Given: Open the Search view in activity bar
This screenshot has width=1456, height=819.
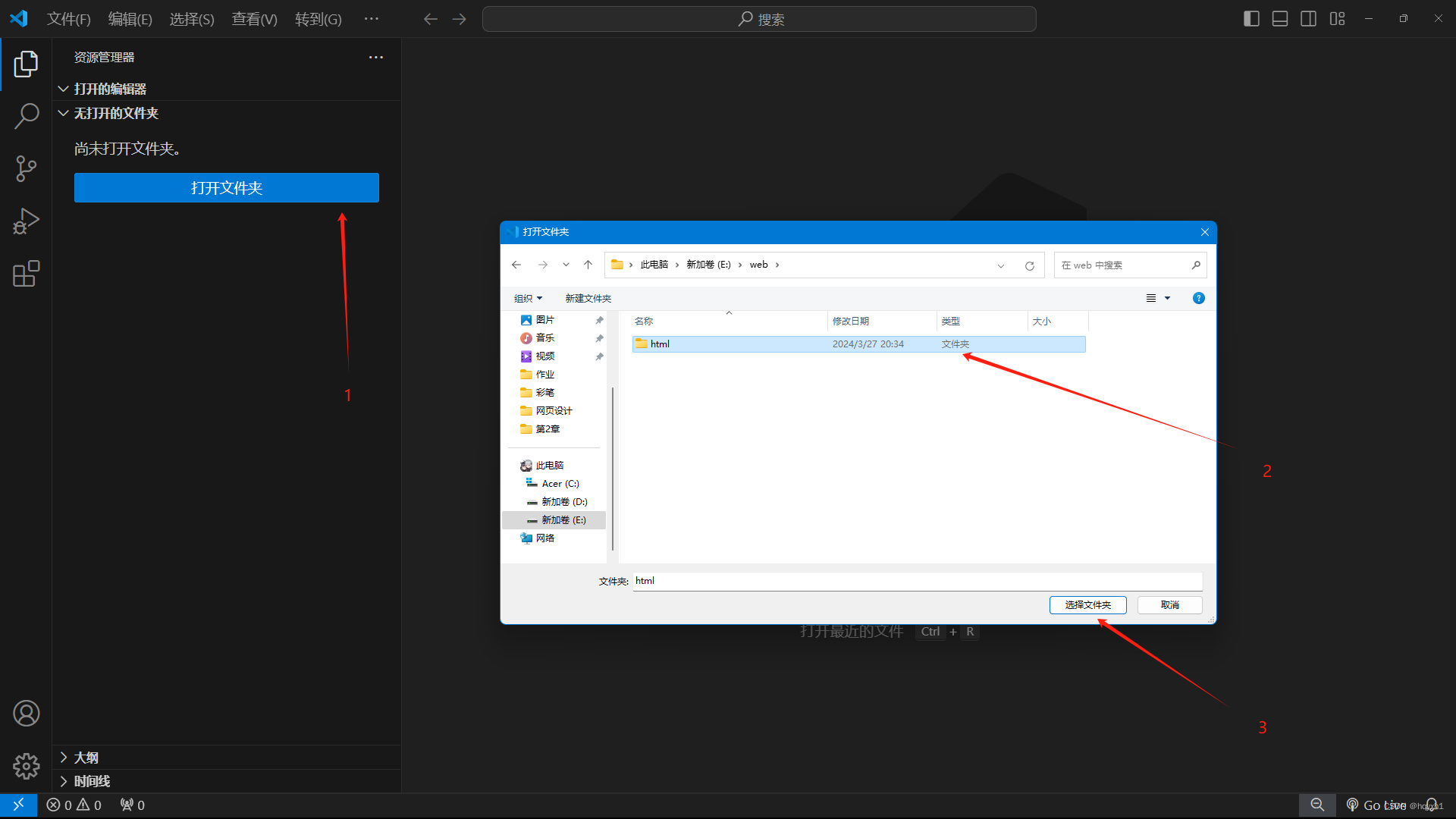Looking at the screenshot, I should point(27,116).
